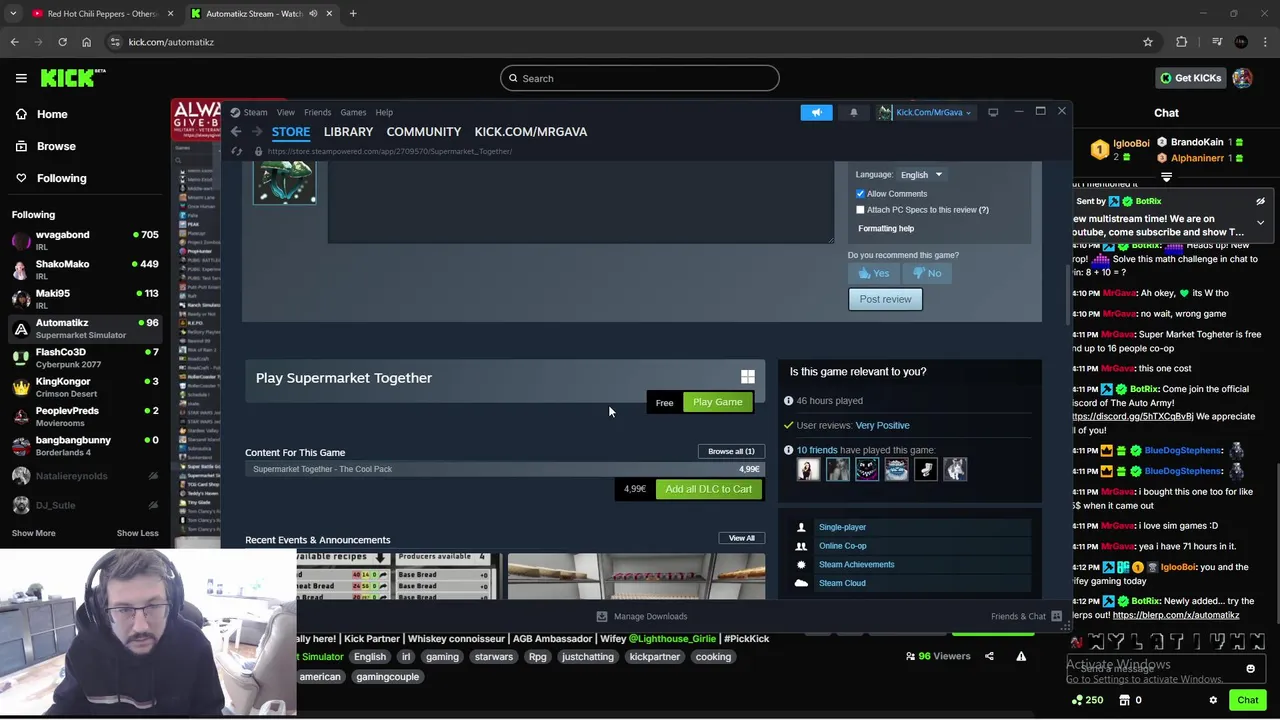Open Friends & Chat in Steam

[1026, 616]
